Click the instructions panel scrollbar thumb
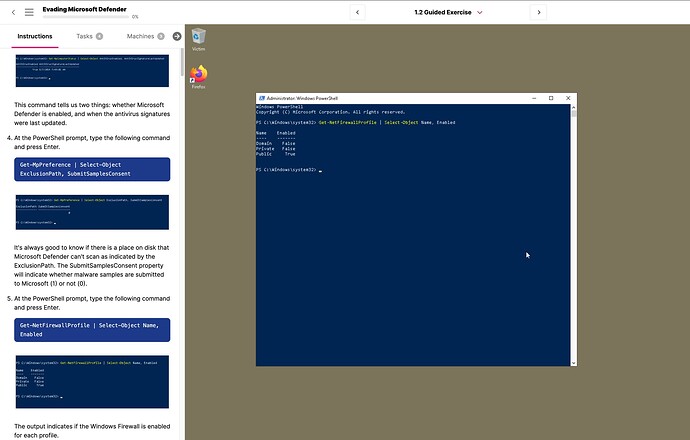690x440 pixels. 182,62
